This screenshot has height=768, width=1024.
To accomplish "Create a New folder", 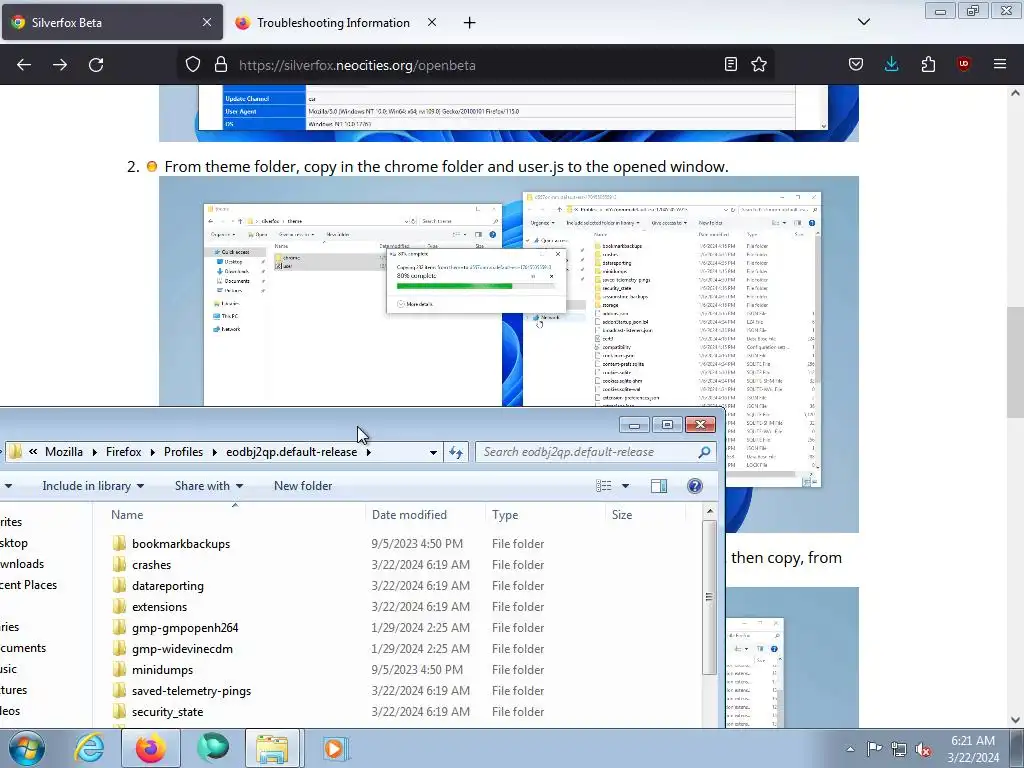I will pyautogui.click(x=303, y=486).
